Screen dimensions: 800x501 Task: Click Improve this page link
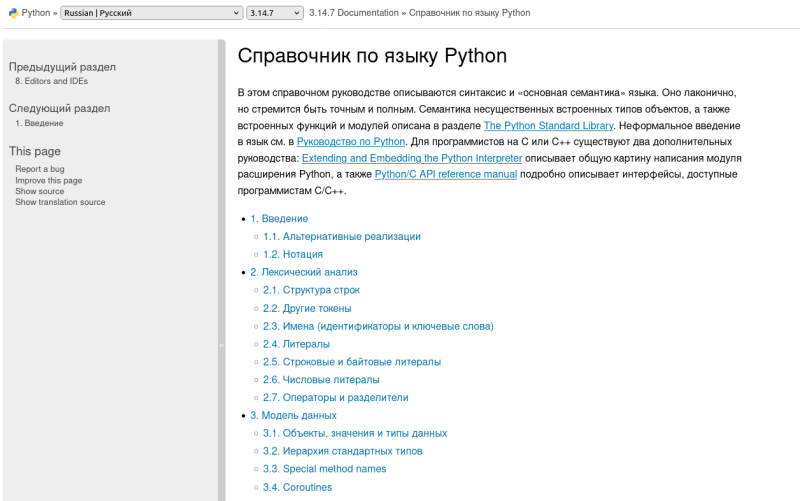[48, 180]
